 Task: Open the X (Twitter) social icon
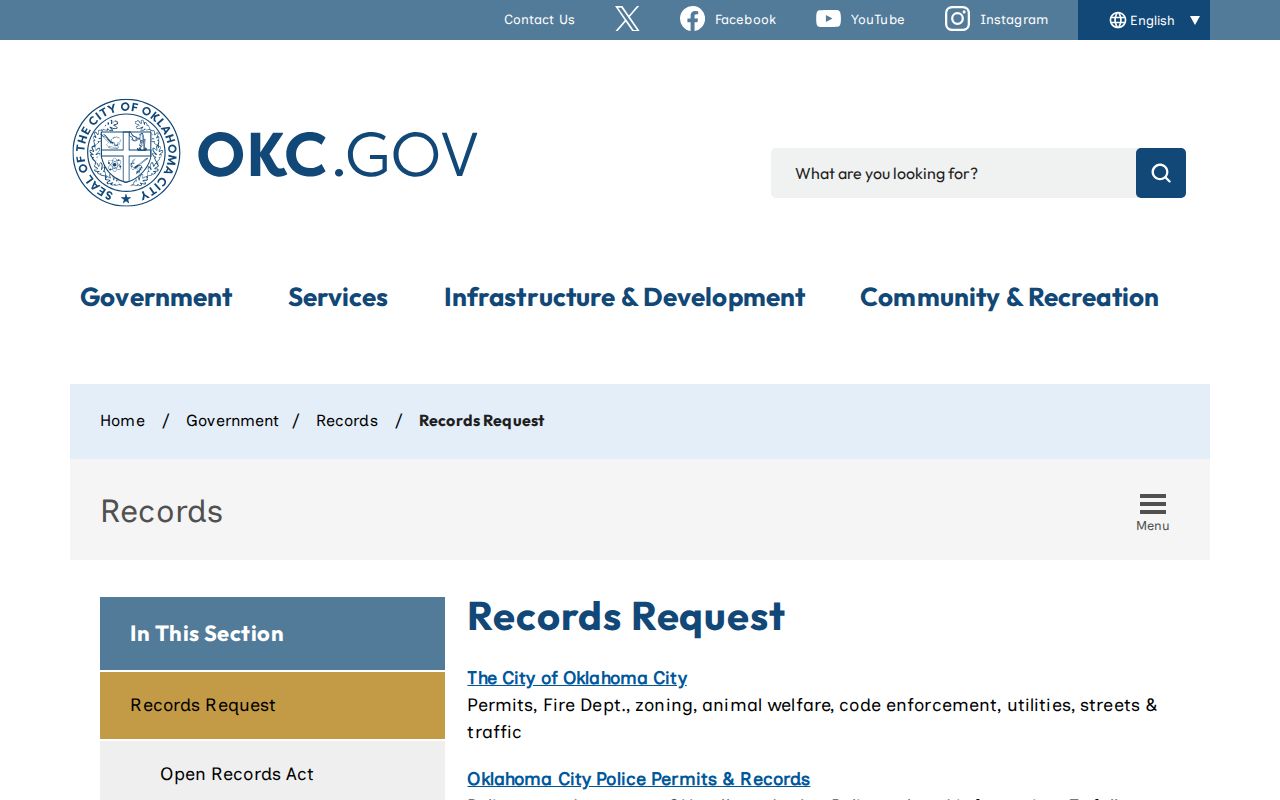(x=627, y=19)
